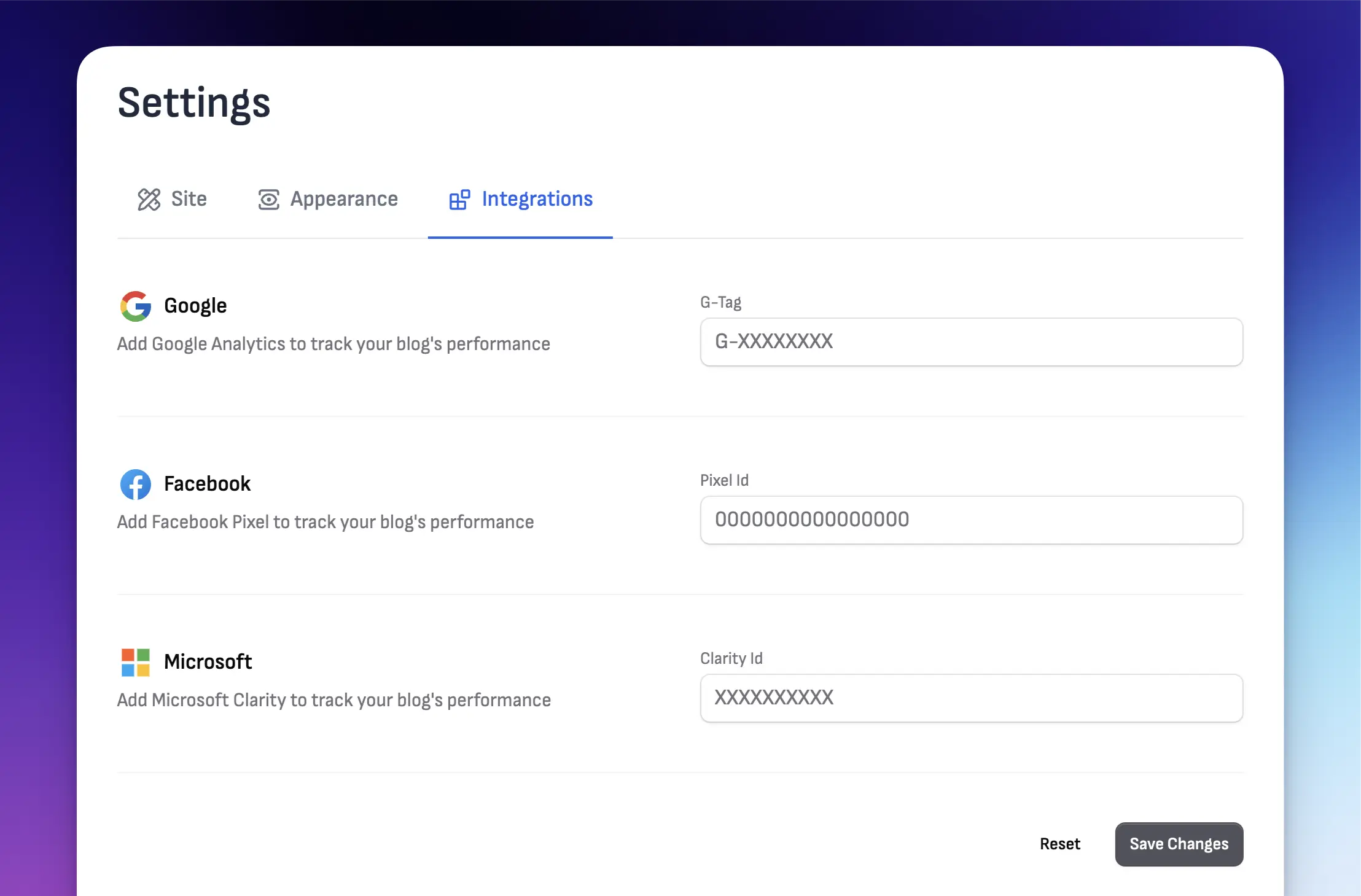Screen dimensions: 1361x896
Task: Click the G-Tag input field
Action: 972,341
